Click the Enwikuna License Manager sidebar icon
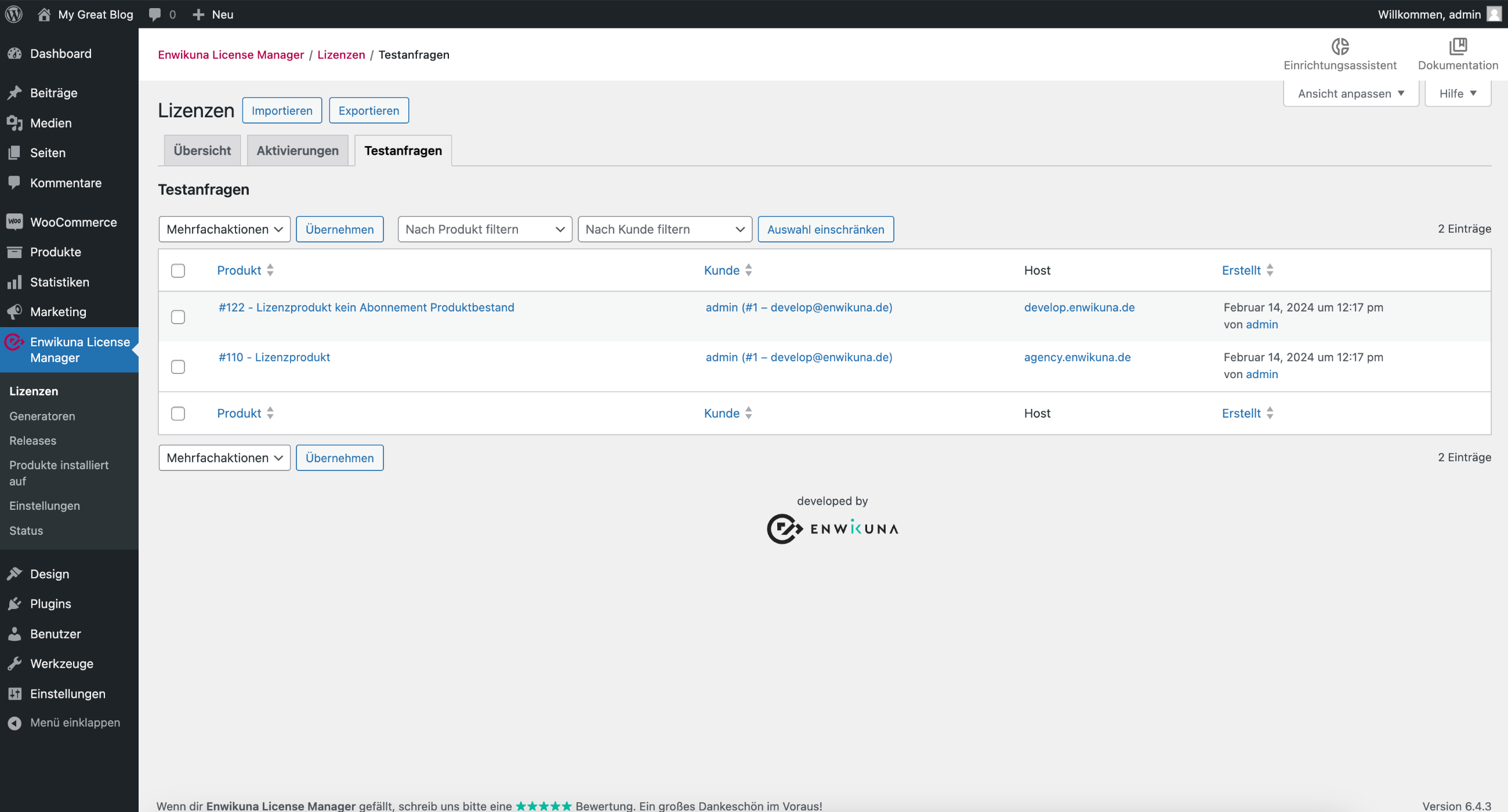This screenshot has height=812, width=1508. [x=14, y=341]
